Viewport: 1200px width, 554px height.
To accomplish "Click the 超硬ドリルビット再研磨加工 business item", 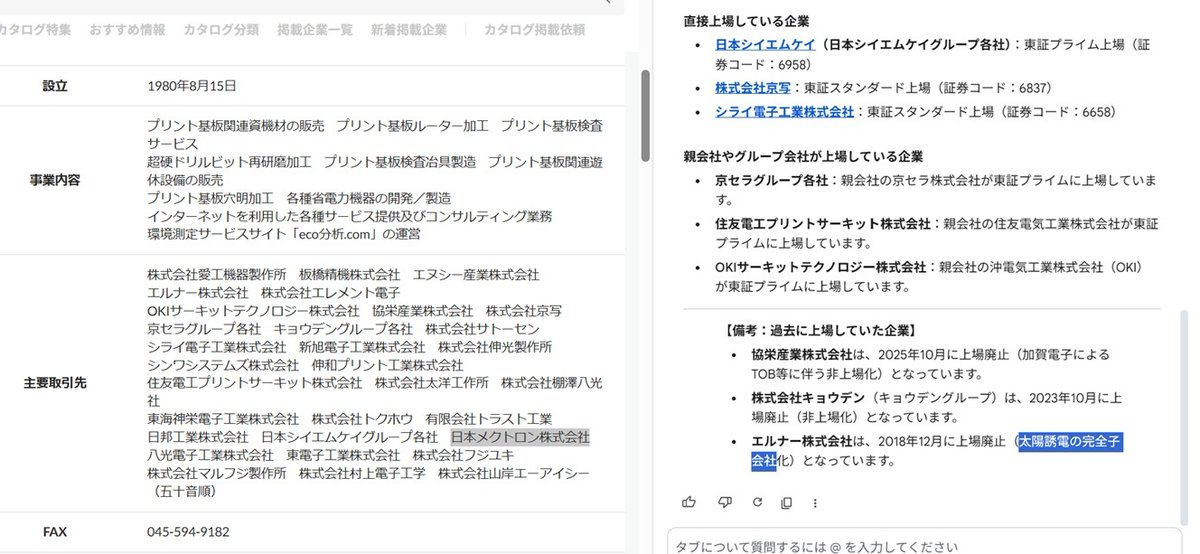I will (228, 162).
